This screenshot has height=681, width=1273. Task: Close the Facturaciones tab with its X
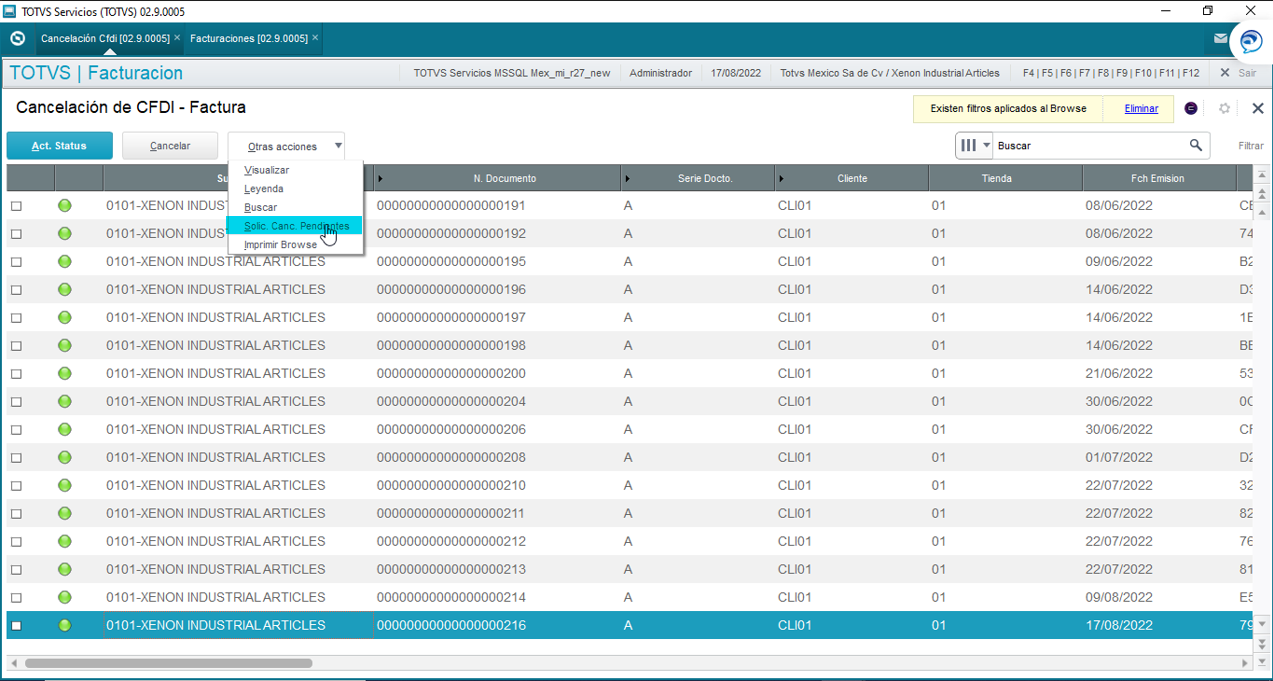pyautogui.click(x=315, y=38)
